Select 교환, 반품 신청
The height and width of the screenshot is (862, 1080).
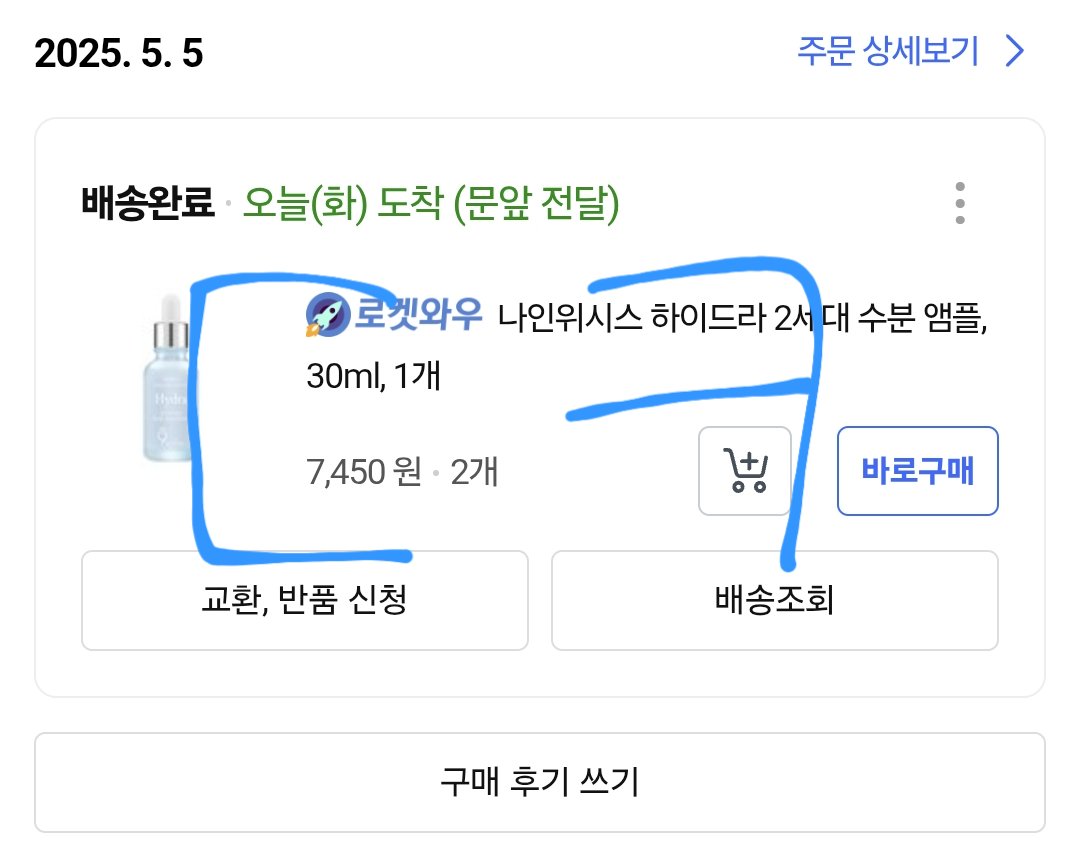(x=304, y=600)
